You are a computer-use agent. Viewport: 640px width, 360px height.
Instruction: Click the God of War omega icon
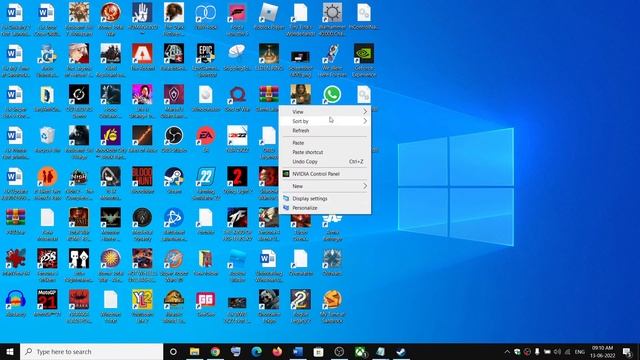coord(237,94)
